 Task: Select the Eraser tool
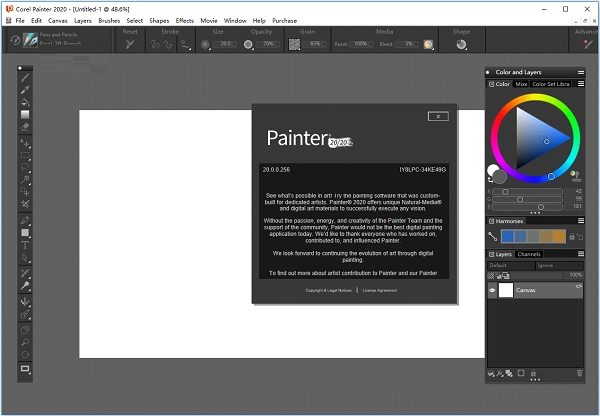(26, 127)
